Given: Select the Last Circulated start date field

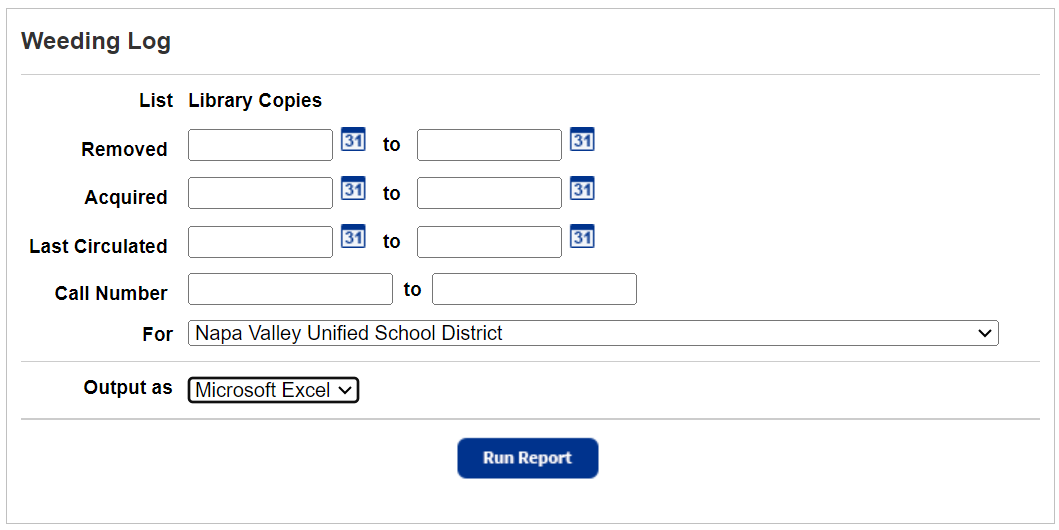Looking at the screenshot, I should click(260, 242).
